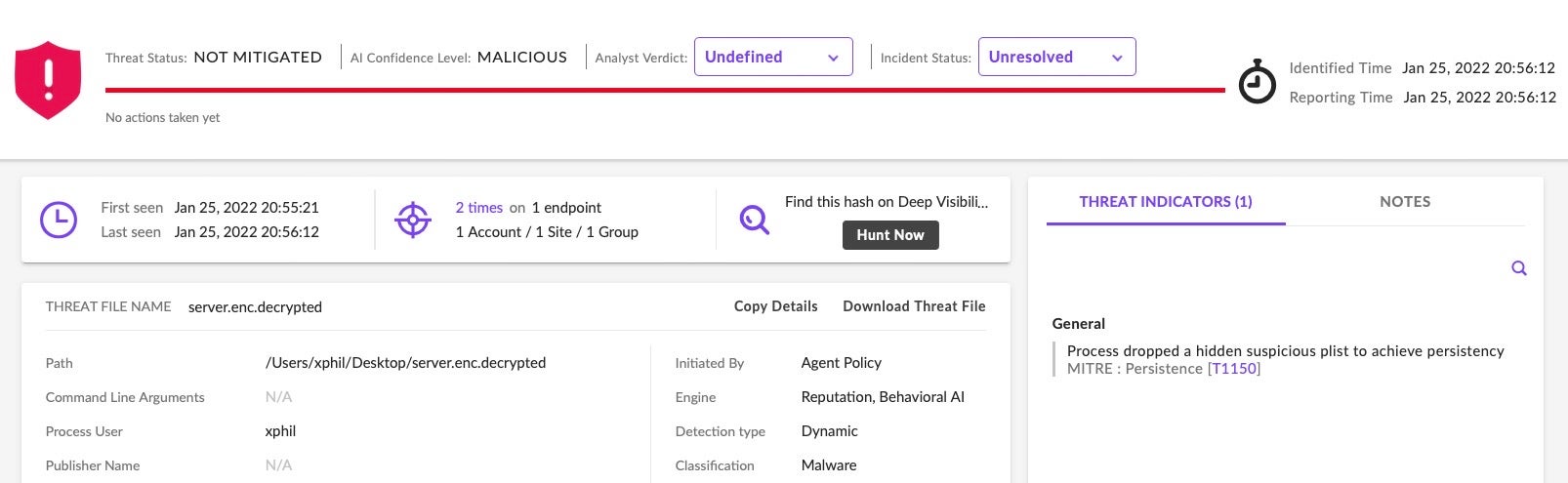Click the crosshair target icon for endpoints
This screenshot has height=483, width=1568.
412,220
